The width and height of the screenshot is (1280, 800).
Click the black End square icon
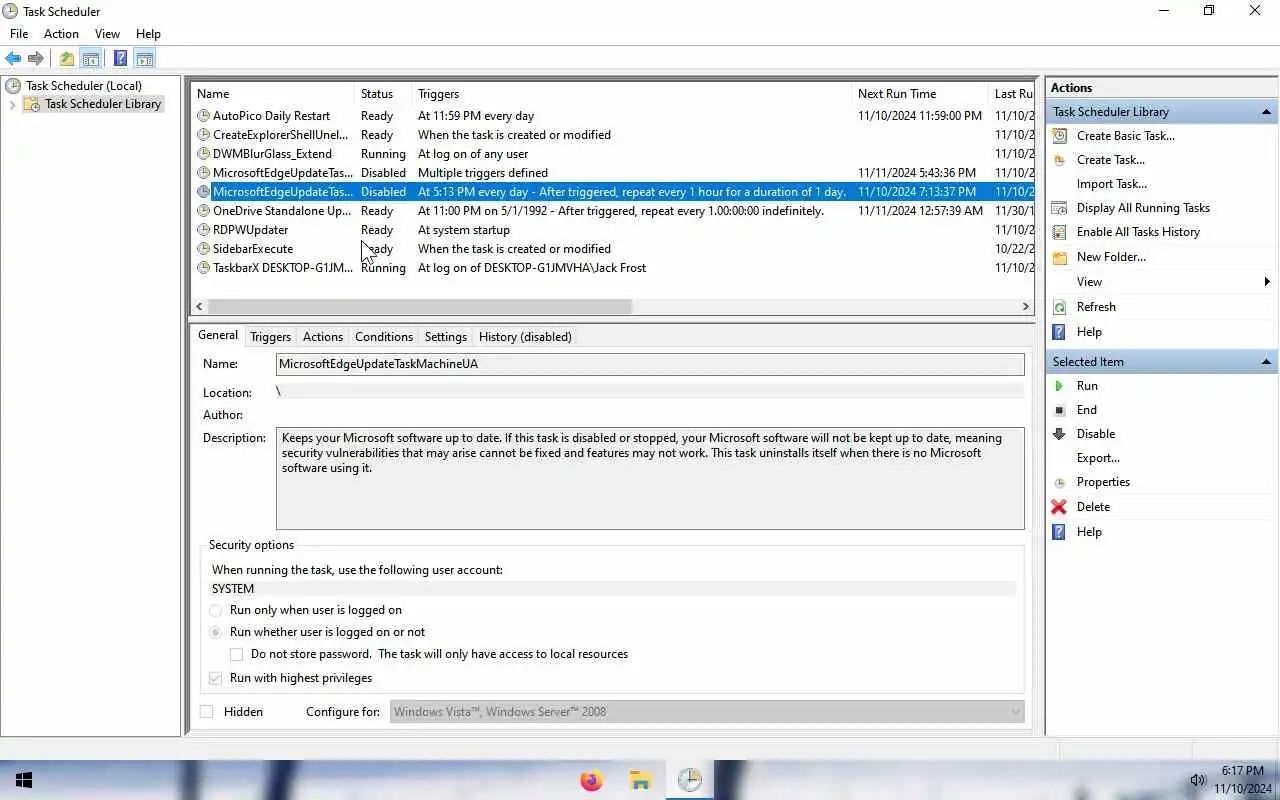[1059, 410]
